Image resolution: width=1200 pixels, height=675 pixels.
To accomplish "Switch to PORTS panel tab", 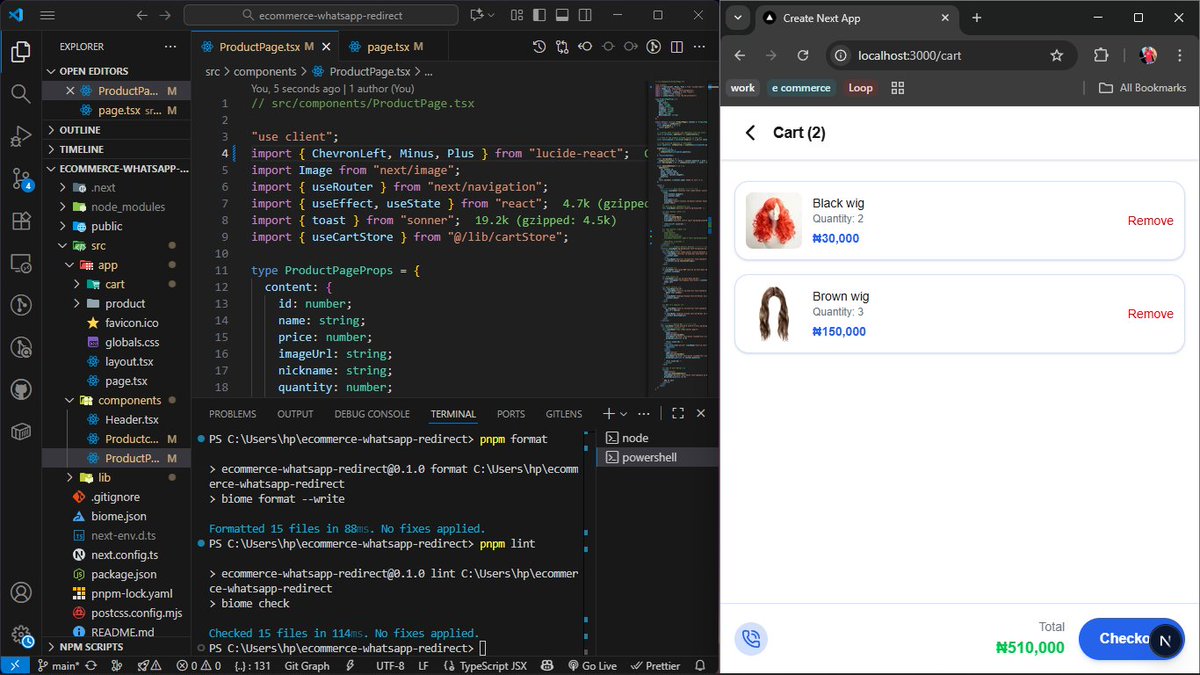I will pos(511,414).
